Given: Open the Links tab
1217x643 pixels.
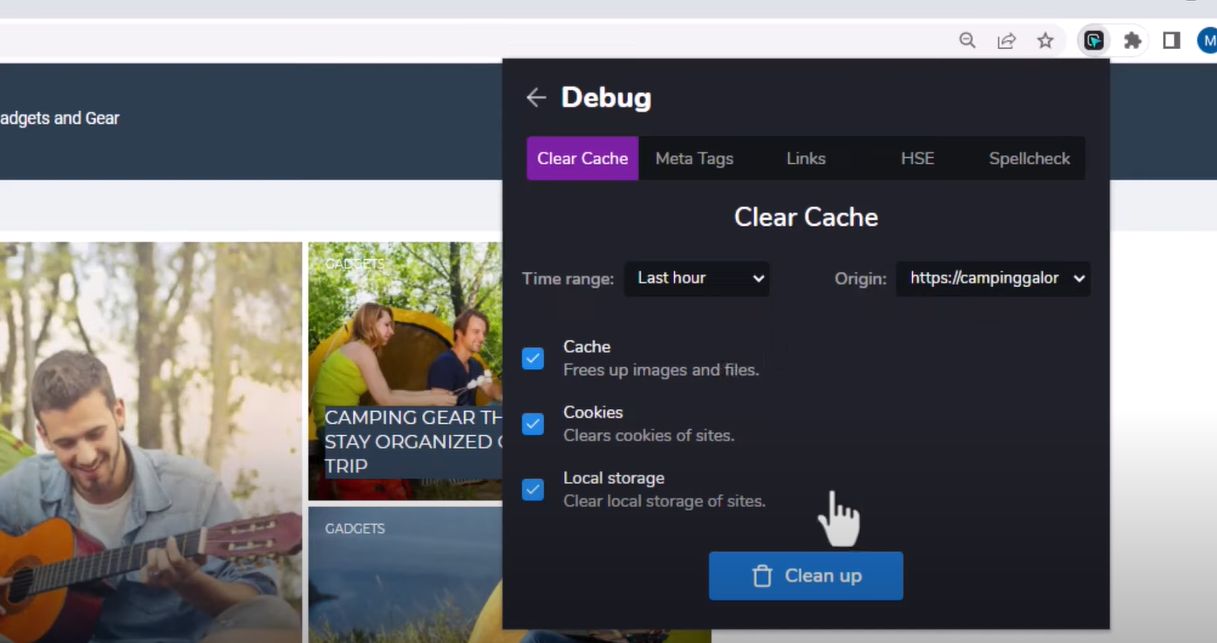Looking at the screenshot, I should point(806,158).
